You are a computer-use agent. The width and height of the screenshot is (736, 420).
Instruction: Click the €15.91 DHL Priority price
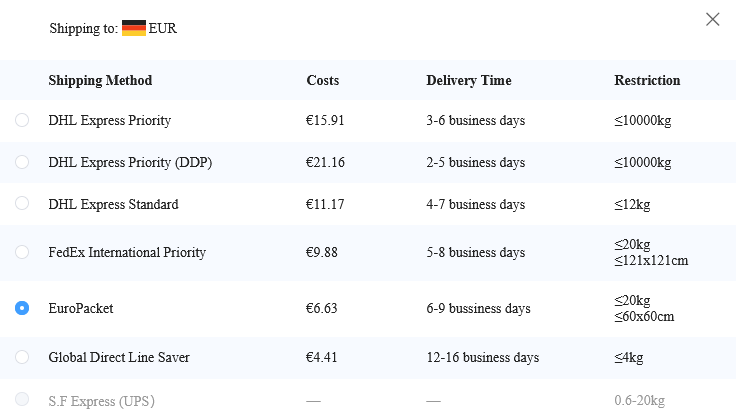coord(325,121)
